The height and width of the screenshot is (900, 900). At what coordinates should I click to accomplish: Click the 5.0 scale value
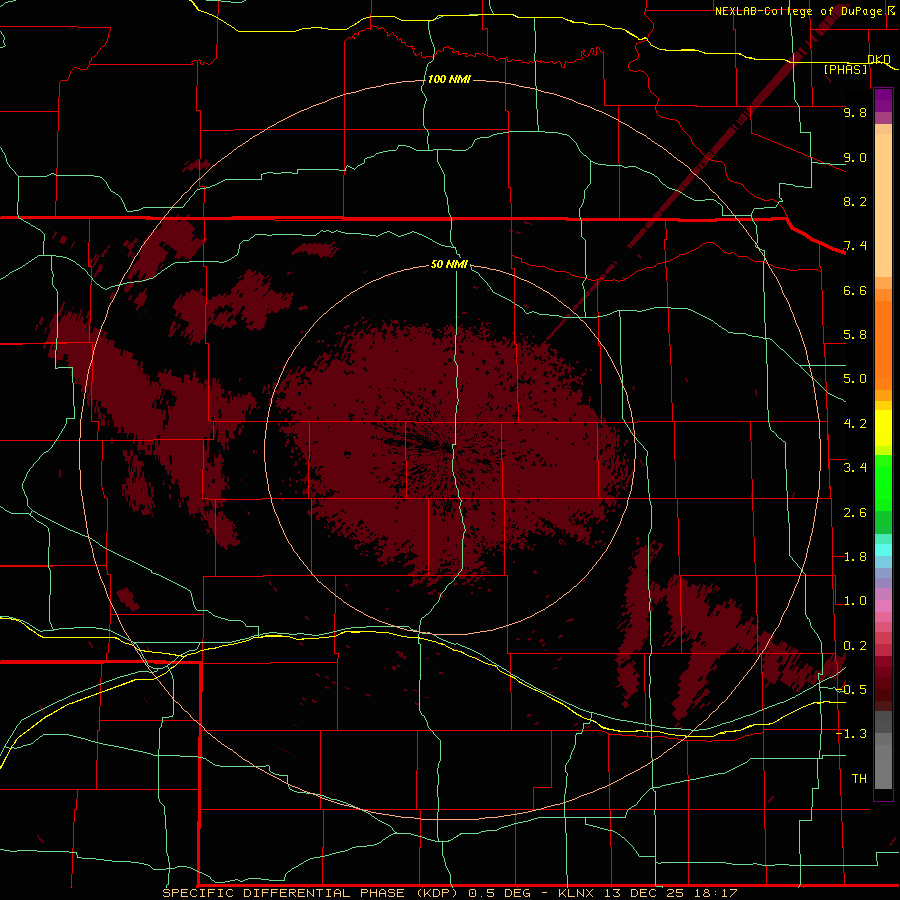pyautogui.click(x=855, y=379)
